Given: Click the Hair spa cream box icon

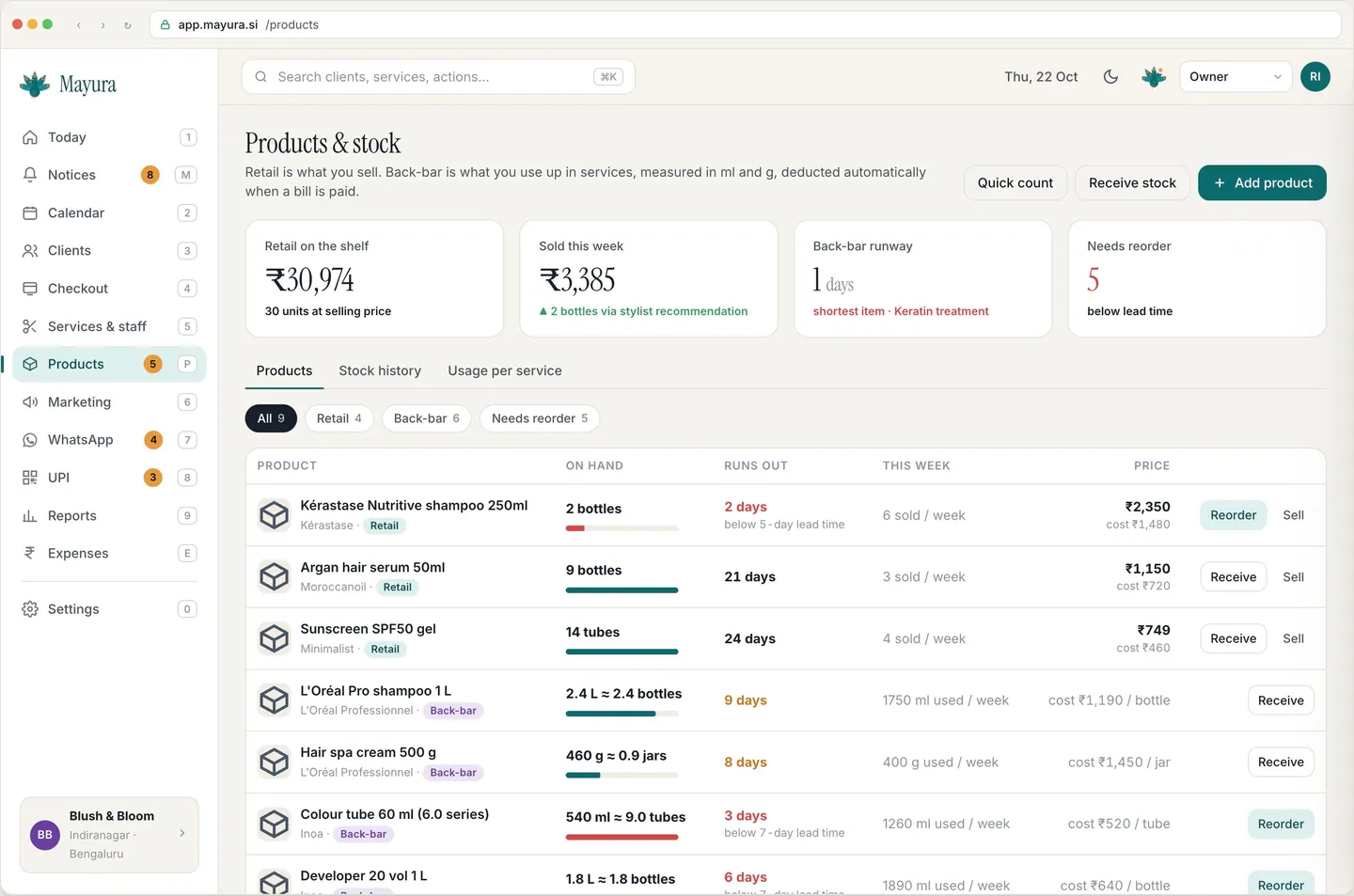Looking at the screenshot, I should tap(274, 762).
